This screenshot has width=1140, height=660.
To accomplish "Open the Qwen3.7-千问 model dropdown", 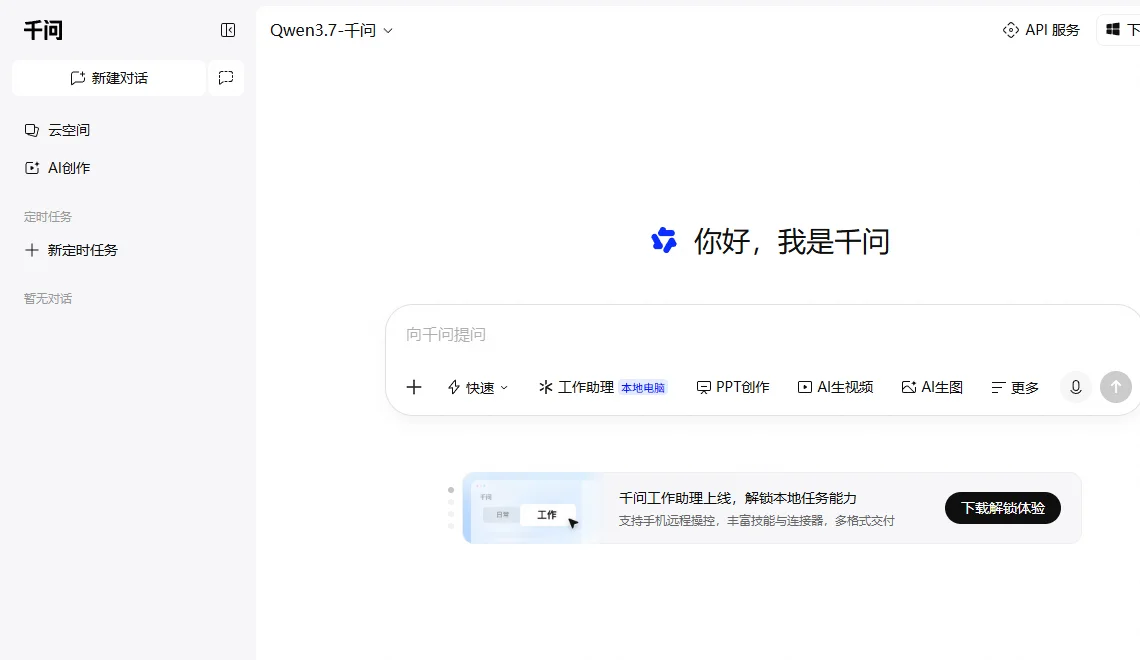I will (332, 31).
